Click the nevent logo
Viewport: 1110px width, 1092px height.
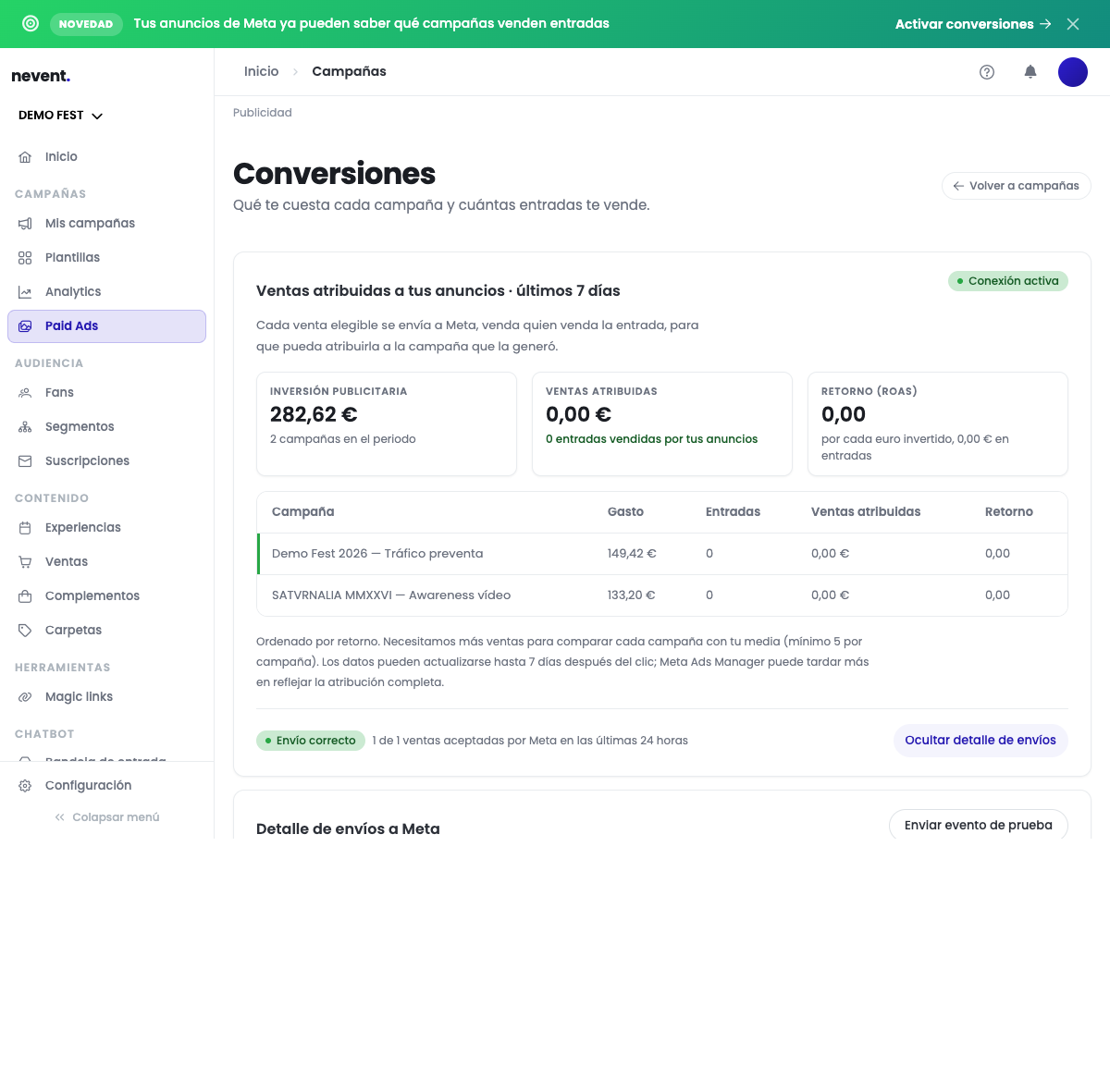pos(41,76)
